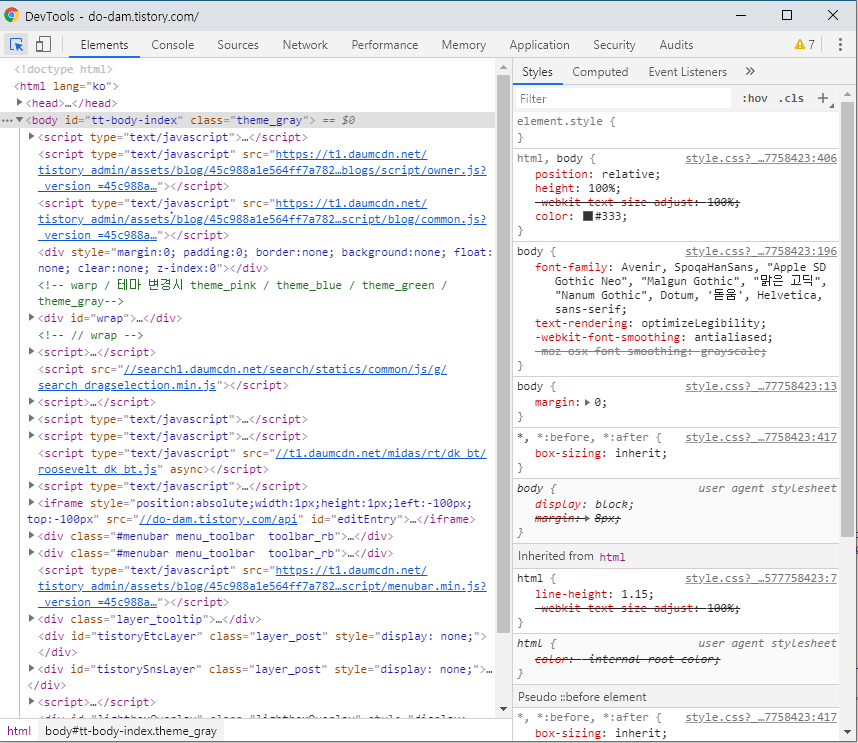Open search_dragselection.min.js link

[242, 377]
